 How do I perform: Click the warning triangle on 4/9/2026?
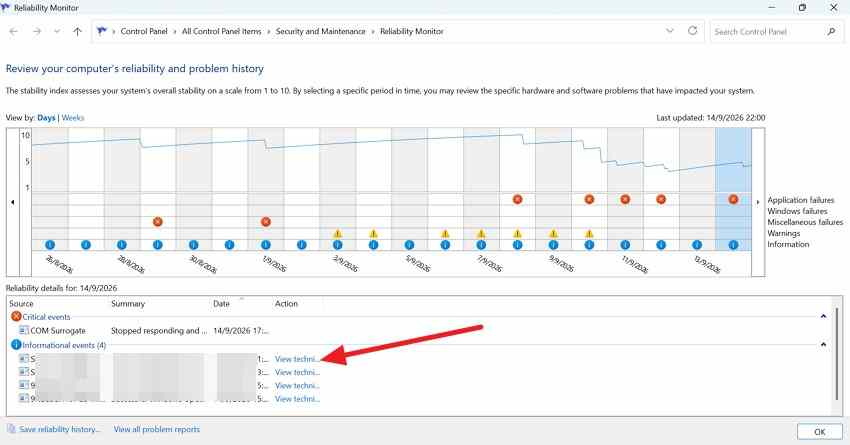pos(374,234)
